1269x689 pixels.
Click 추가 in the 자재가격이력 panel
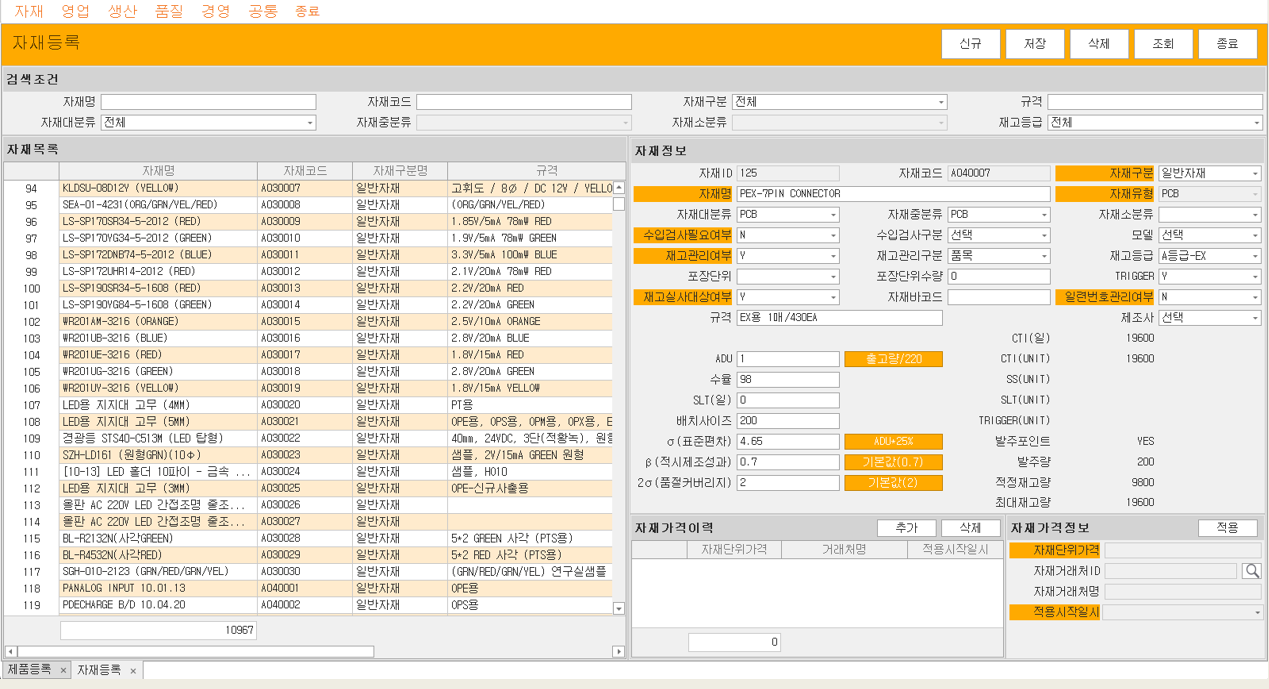coord(906,528)
